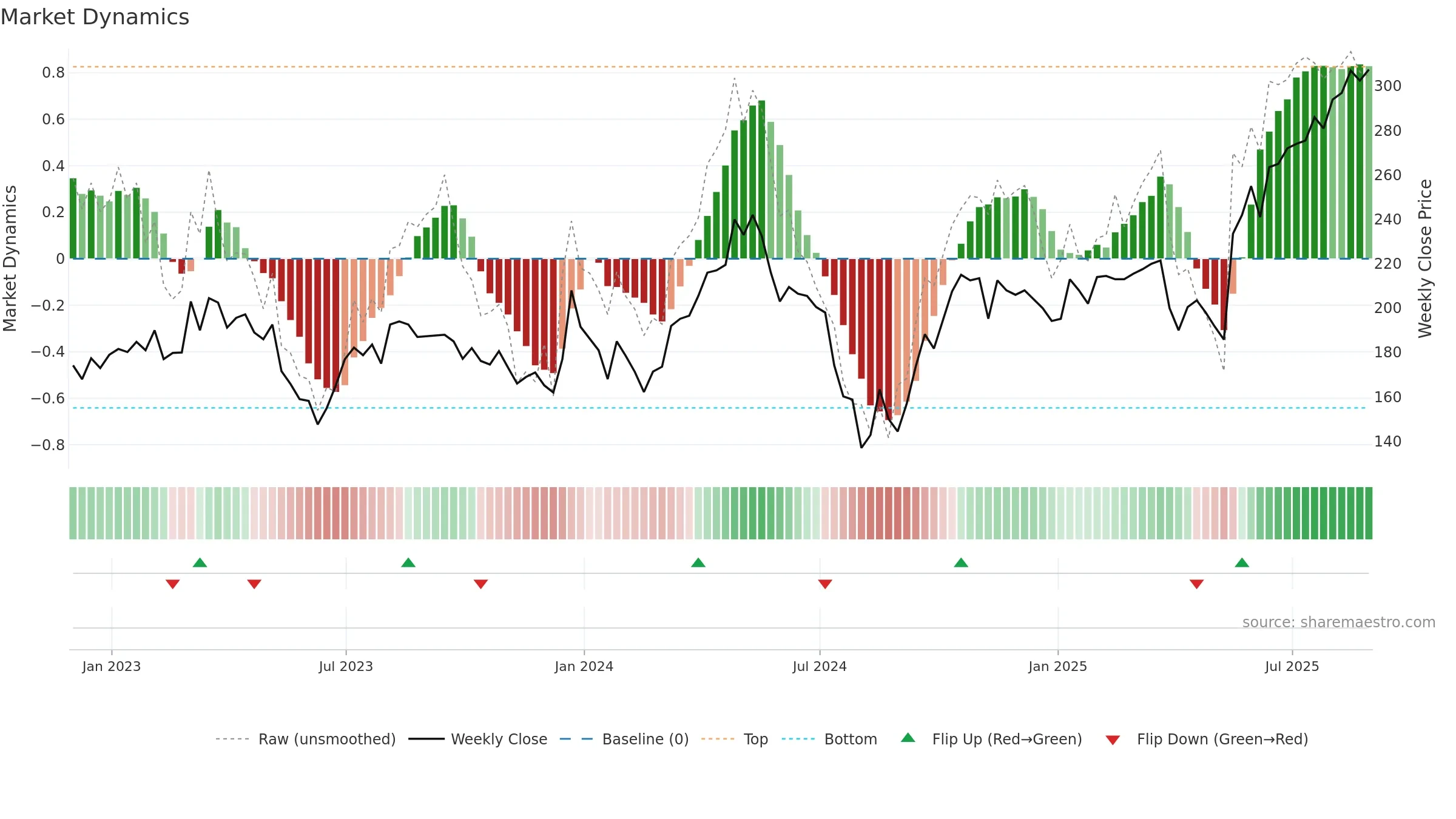Click the last green flip-up triangle near May 2025
Screen dimensions: 1456x819
(x=1242, y=562)
